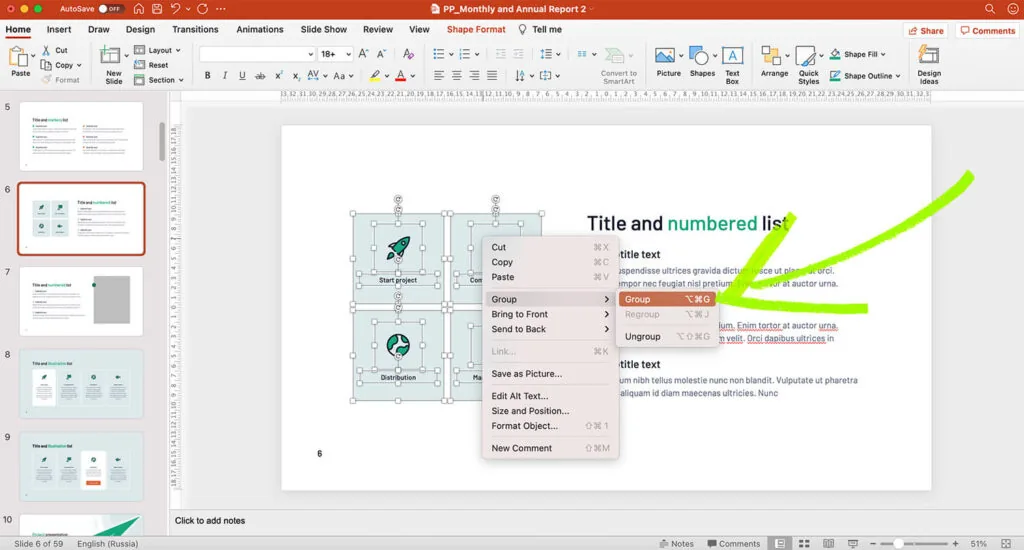Screen dimensions: 1024x550
Task: Click Tell me search box
Action: (540, 29)
